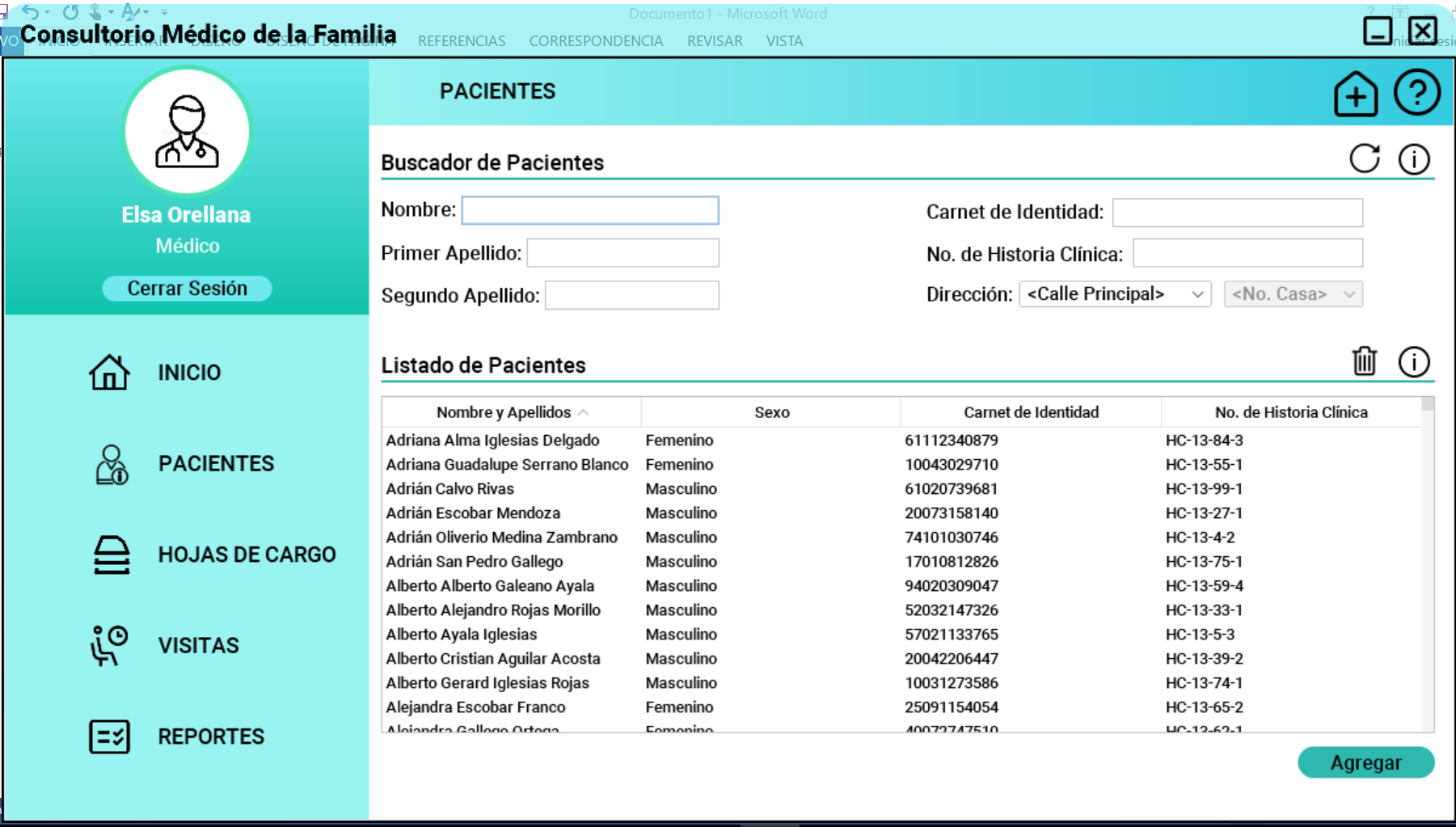Click the Sexo column header
Image resolution: width=1456 pixels, height=827 pixels.
pyautogui.click(x=771, y=412)
